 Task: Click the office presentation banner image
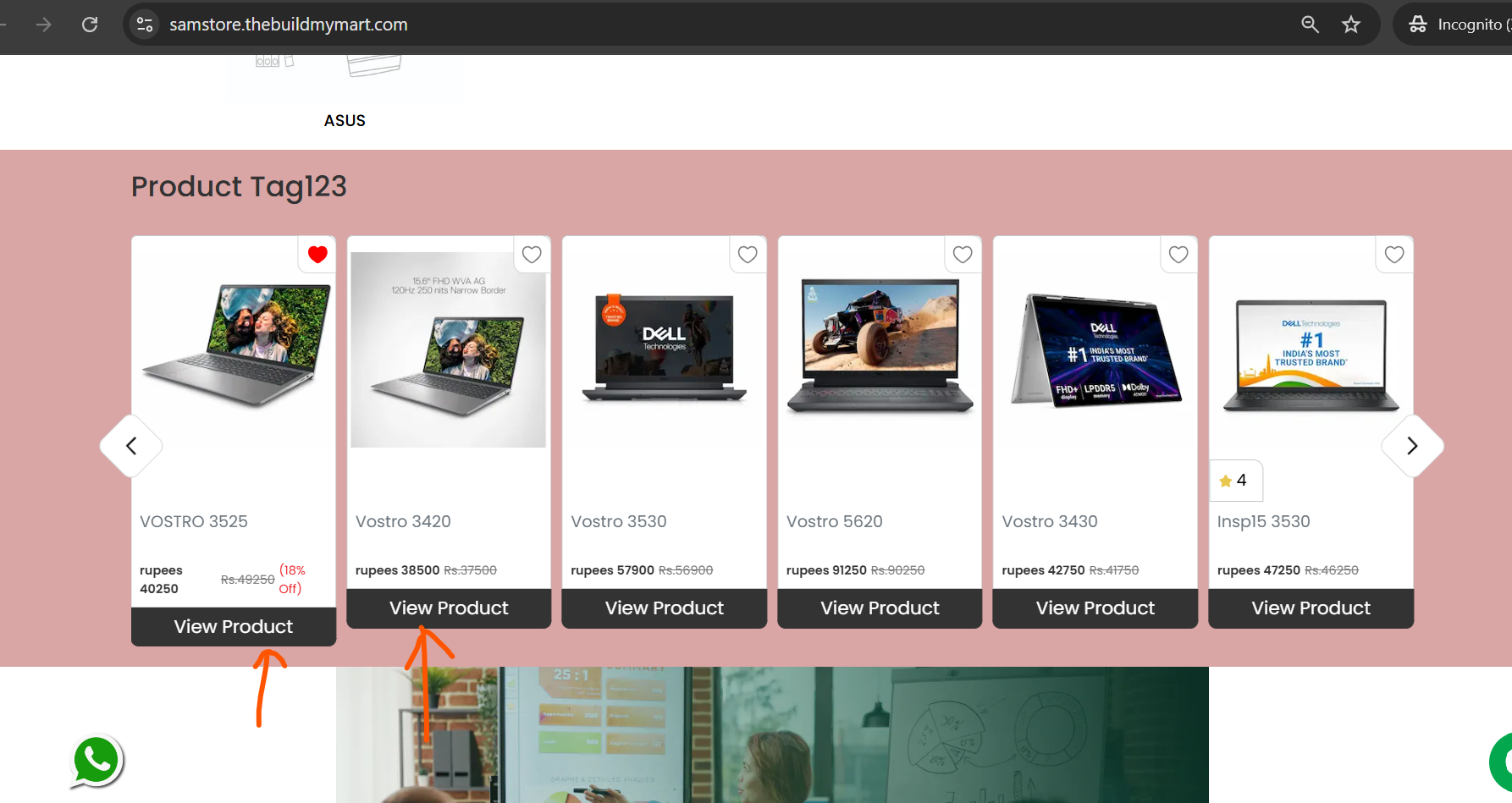pos(772,734)
